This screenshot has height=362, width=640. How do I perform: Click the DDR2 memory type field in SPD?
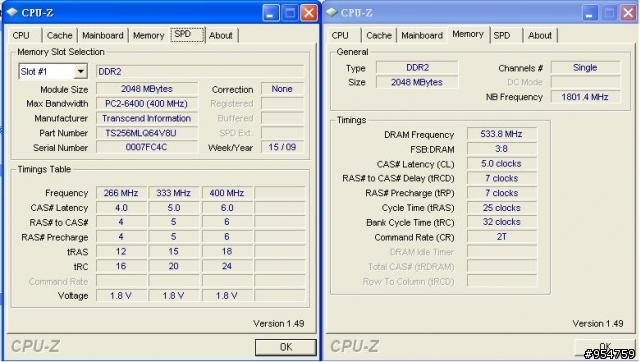[x=200, y=71]
